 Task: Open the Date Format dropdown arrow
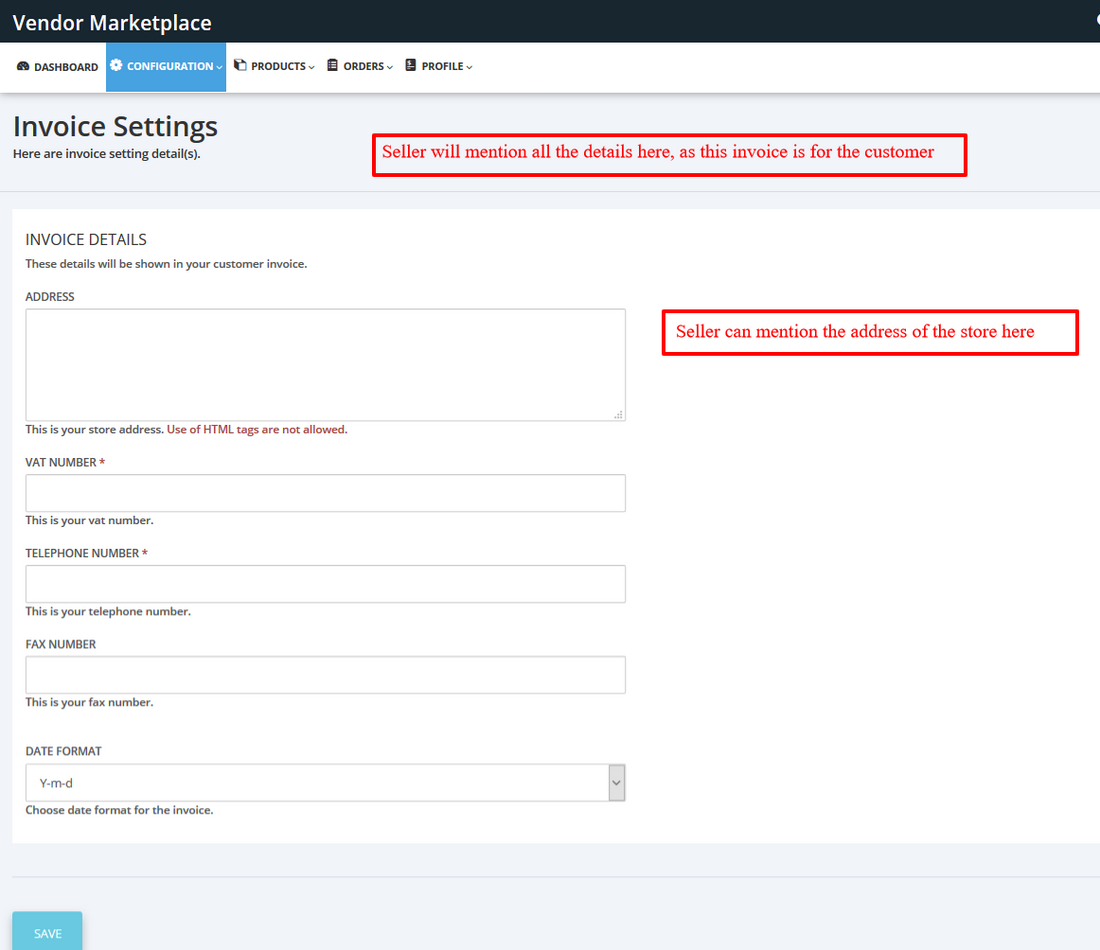tap(616, 783)
